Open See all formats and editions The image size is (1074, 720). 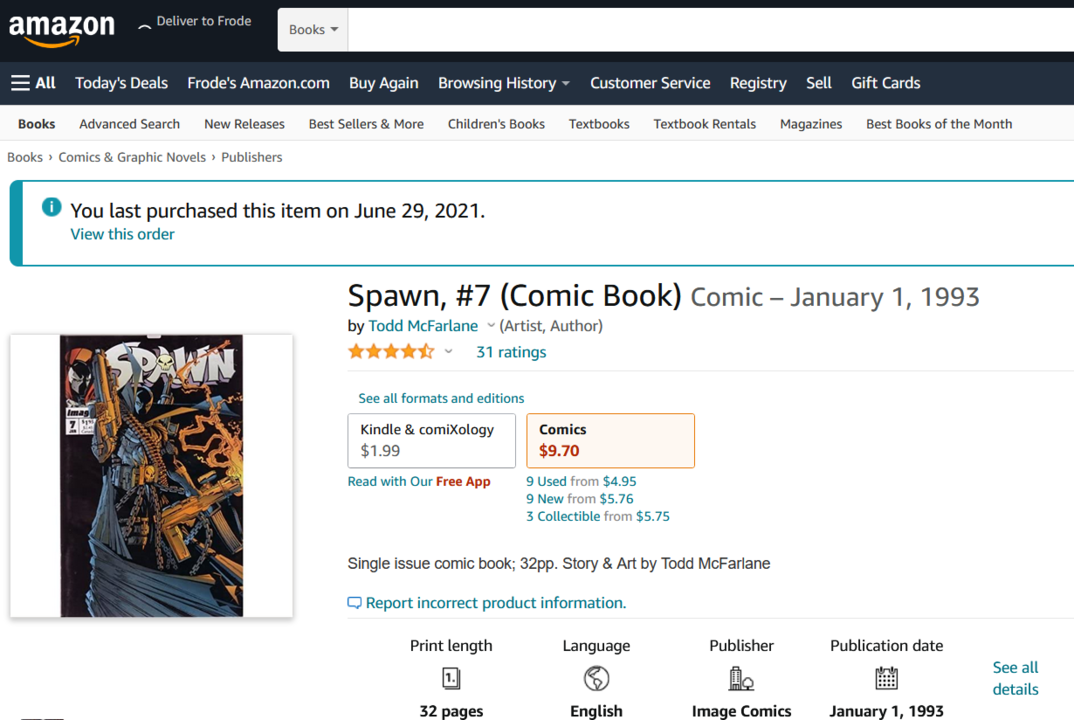440,398
